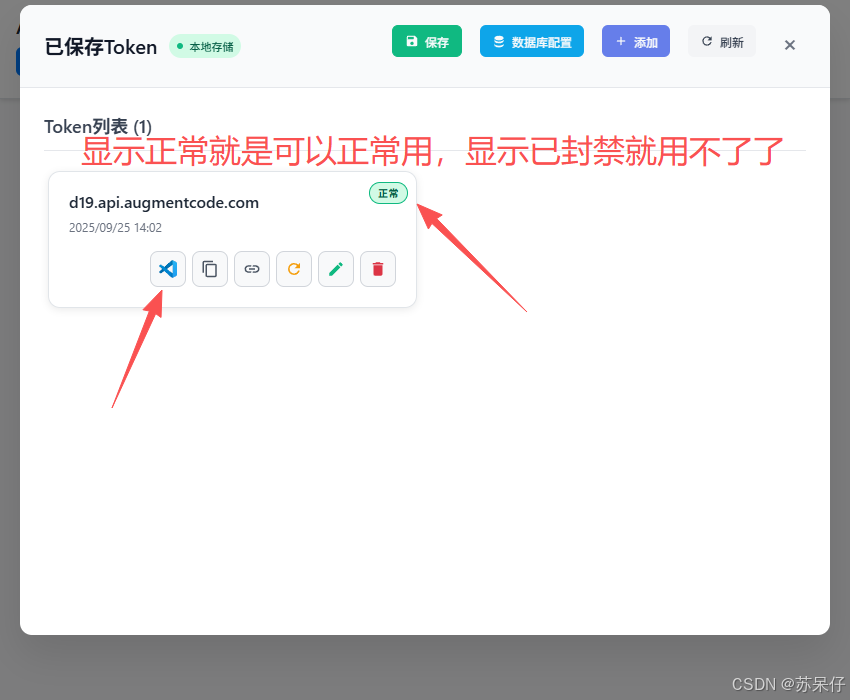
Task: Click the 本地存储 storage badge
Action: [204, 46]
